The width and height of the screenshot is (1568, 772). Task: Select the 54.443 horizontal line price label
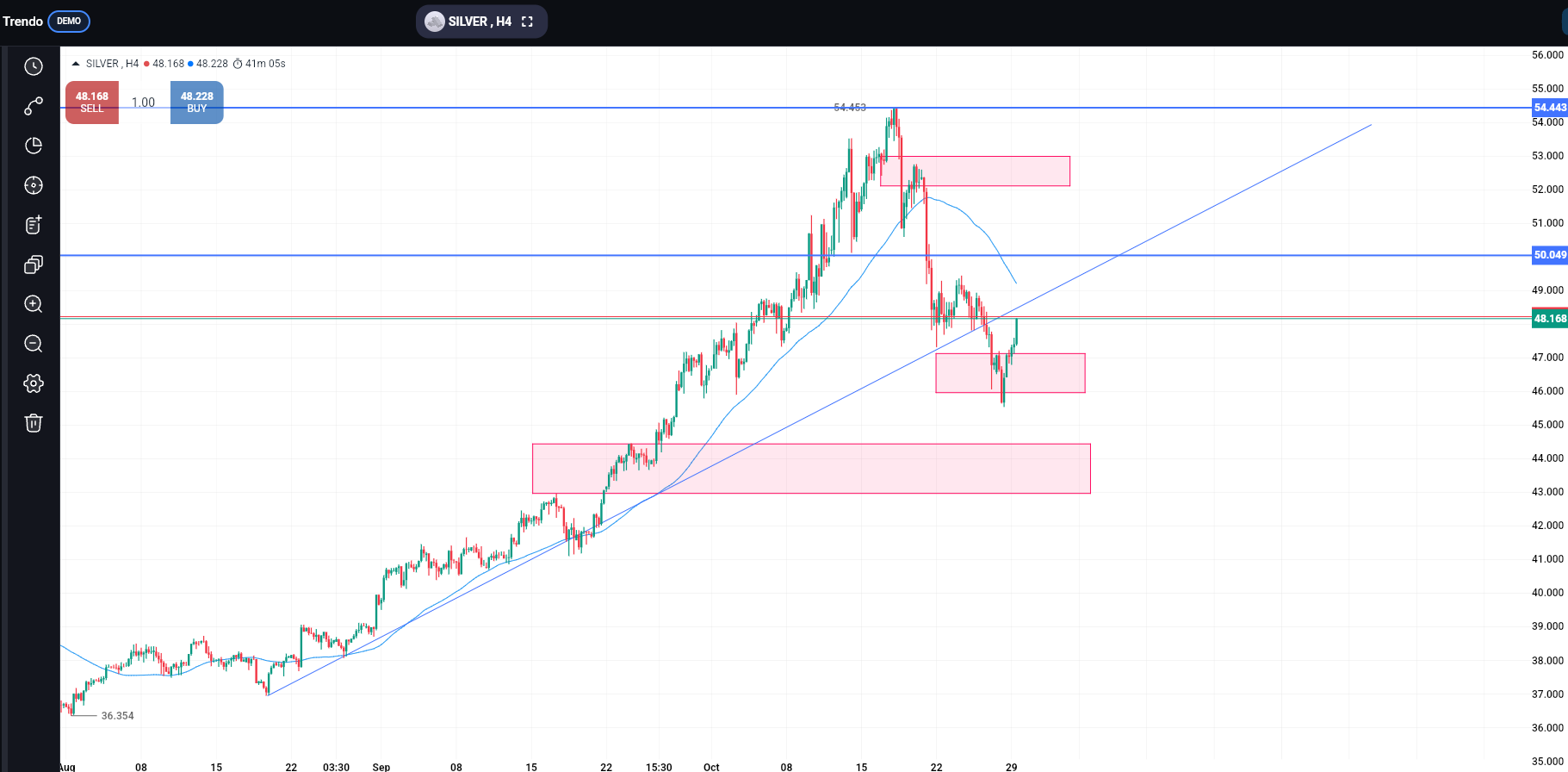[x=1550, y=108]
